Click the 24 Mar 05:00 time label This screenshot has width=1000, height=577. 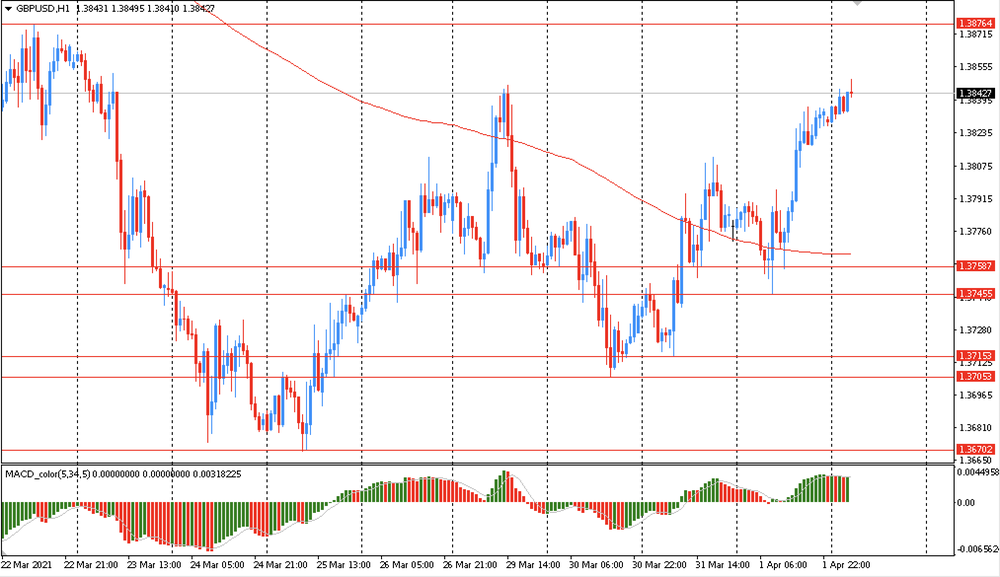(x=217, y=565)
